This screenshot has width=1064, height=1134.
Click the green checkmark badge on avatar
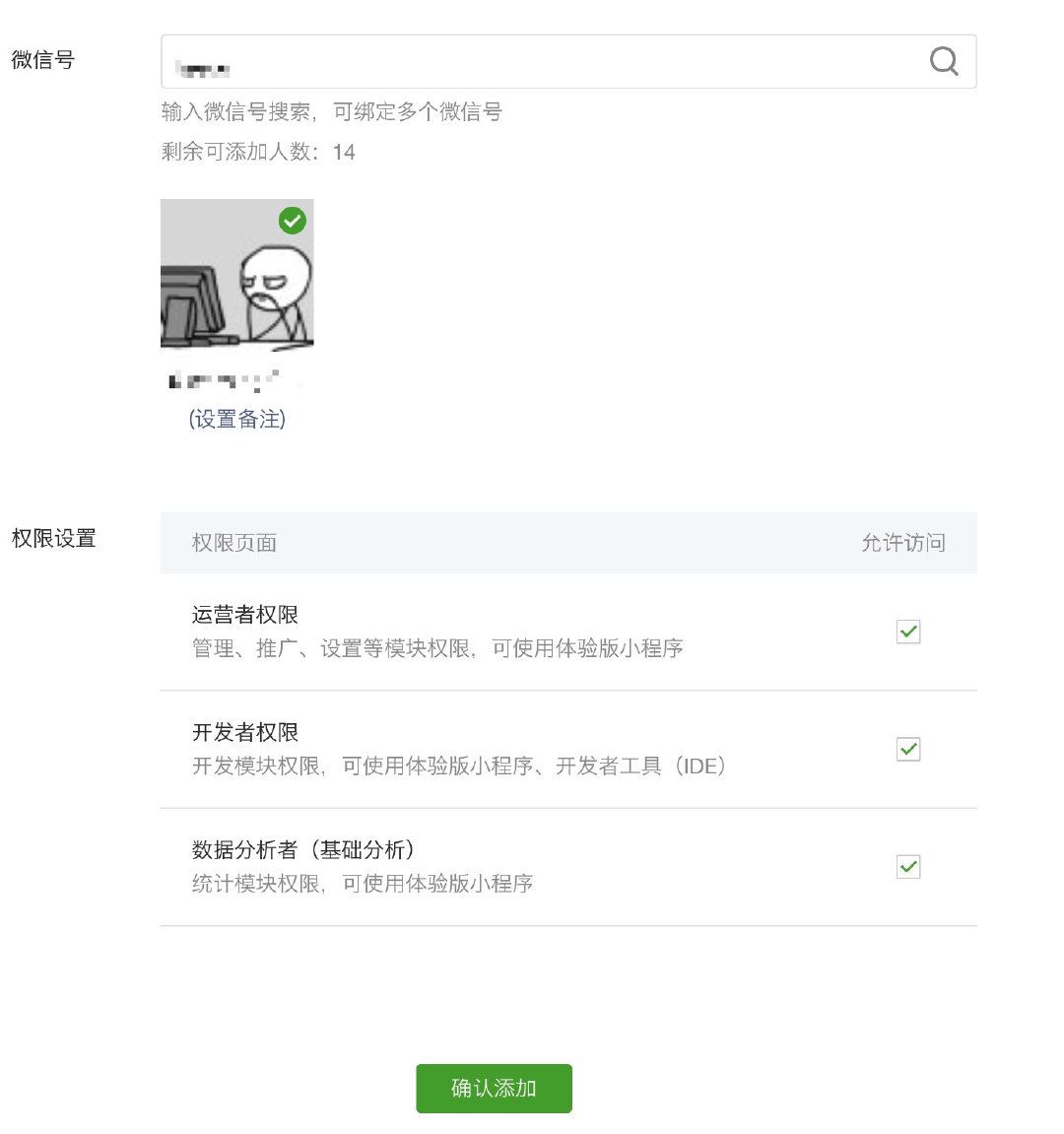click(x=293, y=221)
